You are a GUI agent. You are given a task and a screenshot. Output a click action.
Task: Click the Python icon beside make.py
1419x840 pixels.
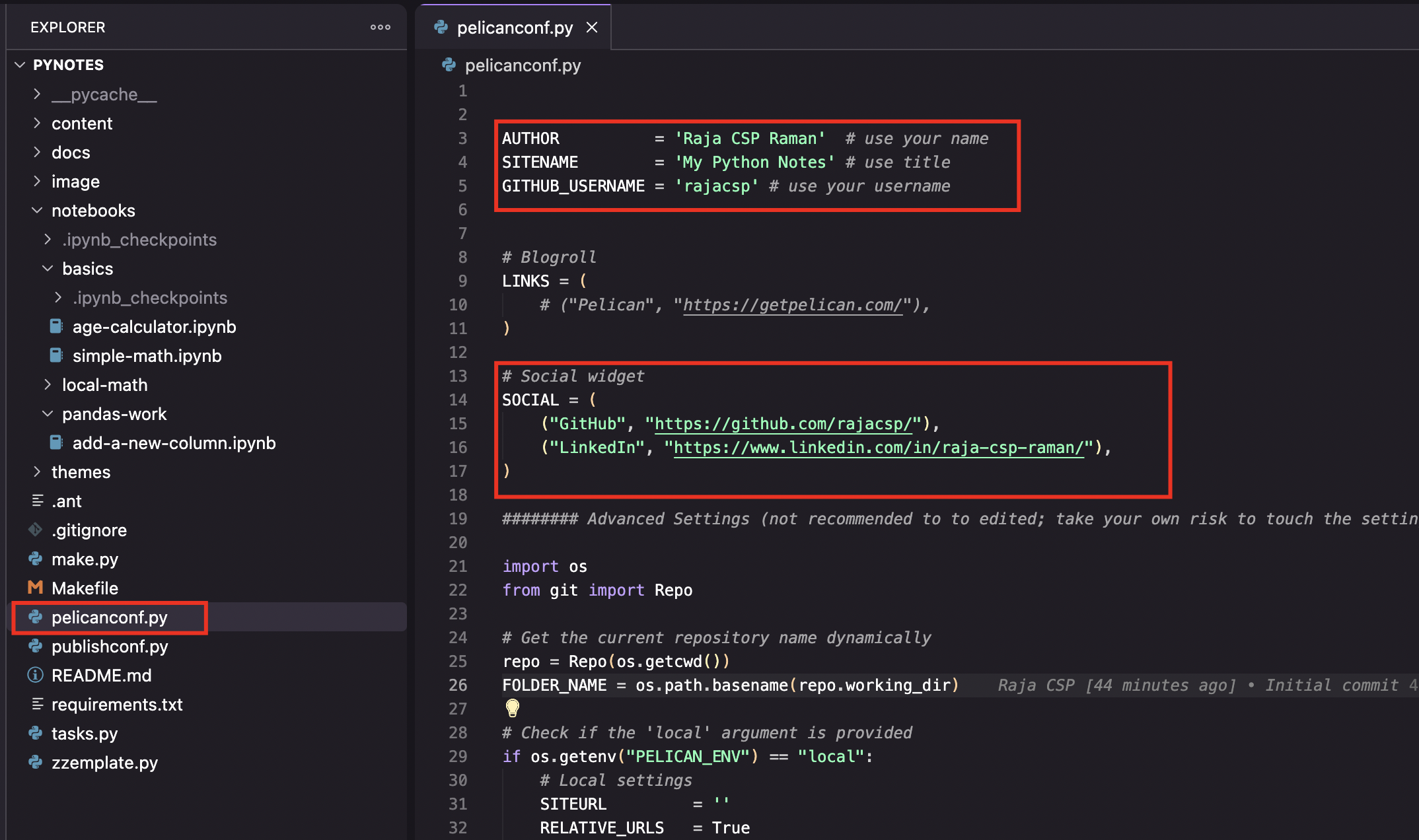point(36,559)
